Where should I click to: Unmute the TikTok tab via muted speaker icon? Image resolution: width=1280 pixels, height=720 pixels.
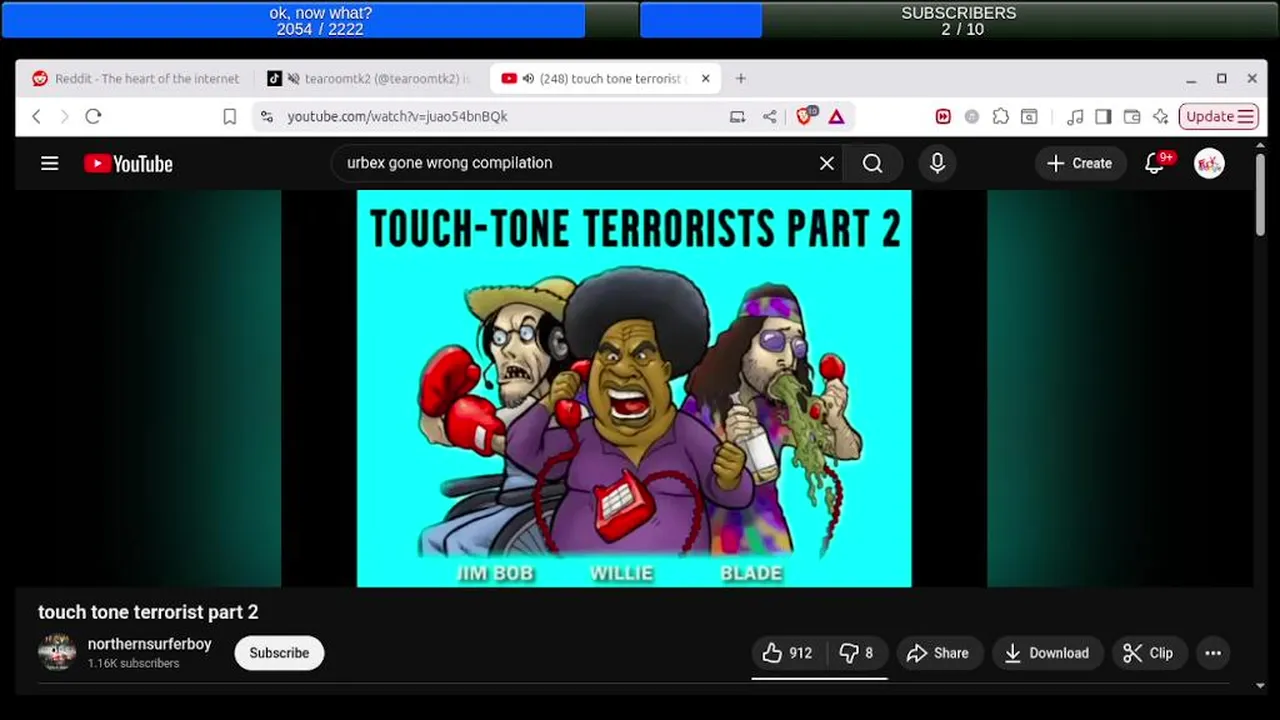point(294,79)
